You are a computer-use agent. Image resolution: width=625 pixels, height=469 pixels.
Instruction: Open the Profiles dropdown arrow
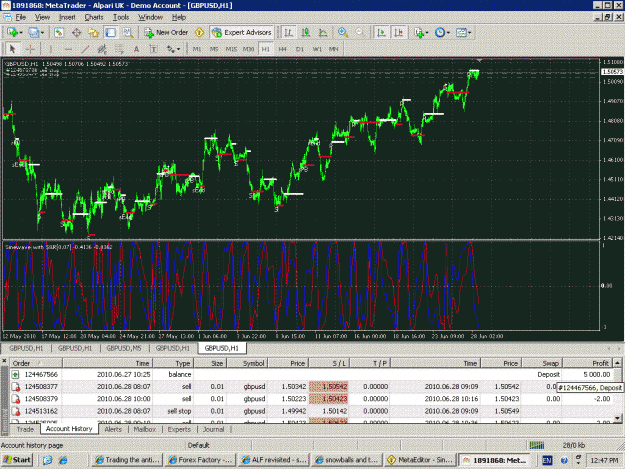42,33
